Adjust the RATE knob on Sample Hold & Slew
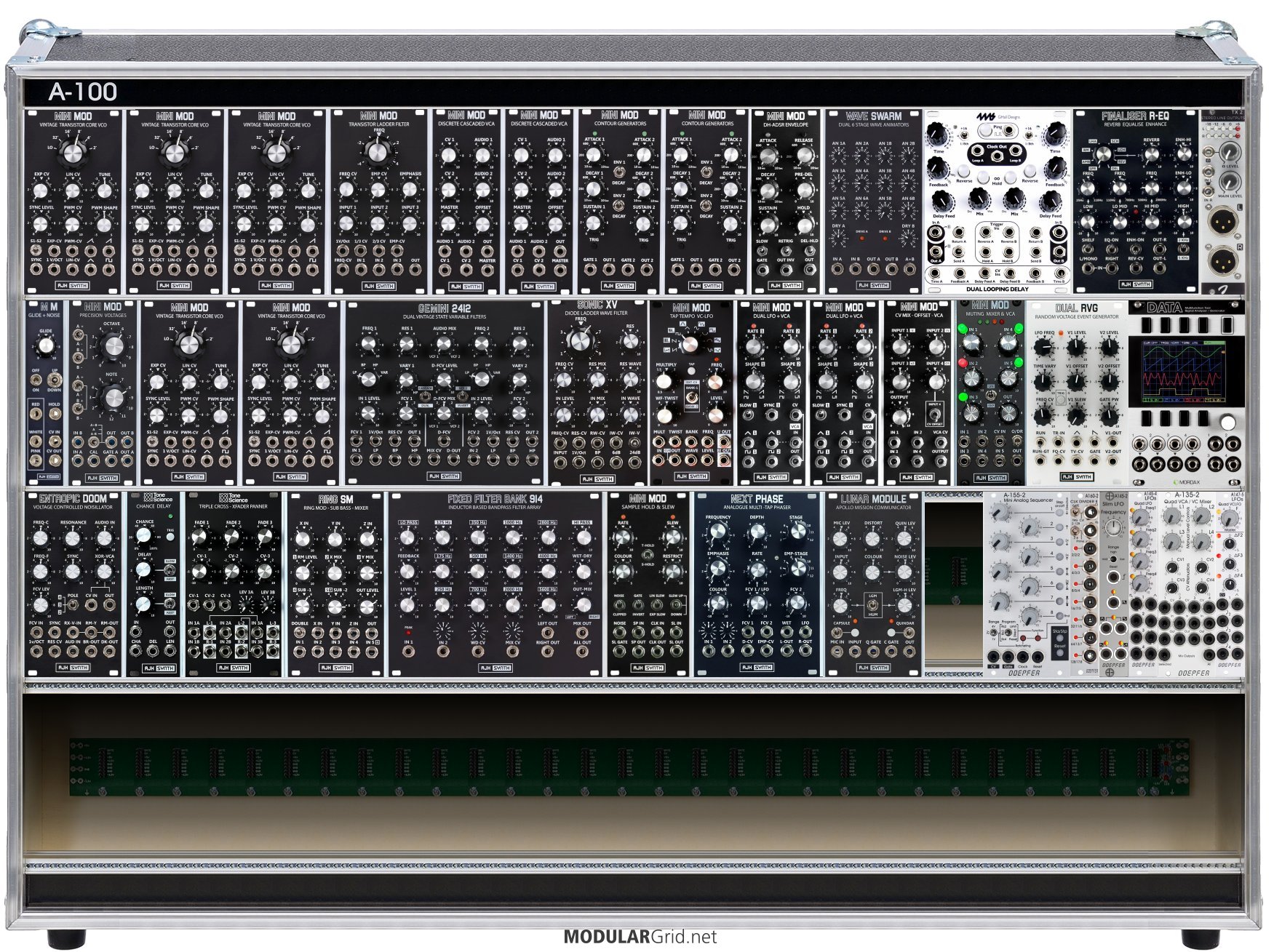 tap(623, 538)
